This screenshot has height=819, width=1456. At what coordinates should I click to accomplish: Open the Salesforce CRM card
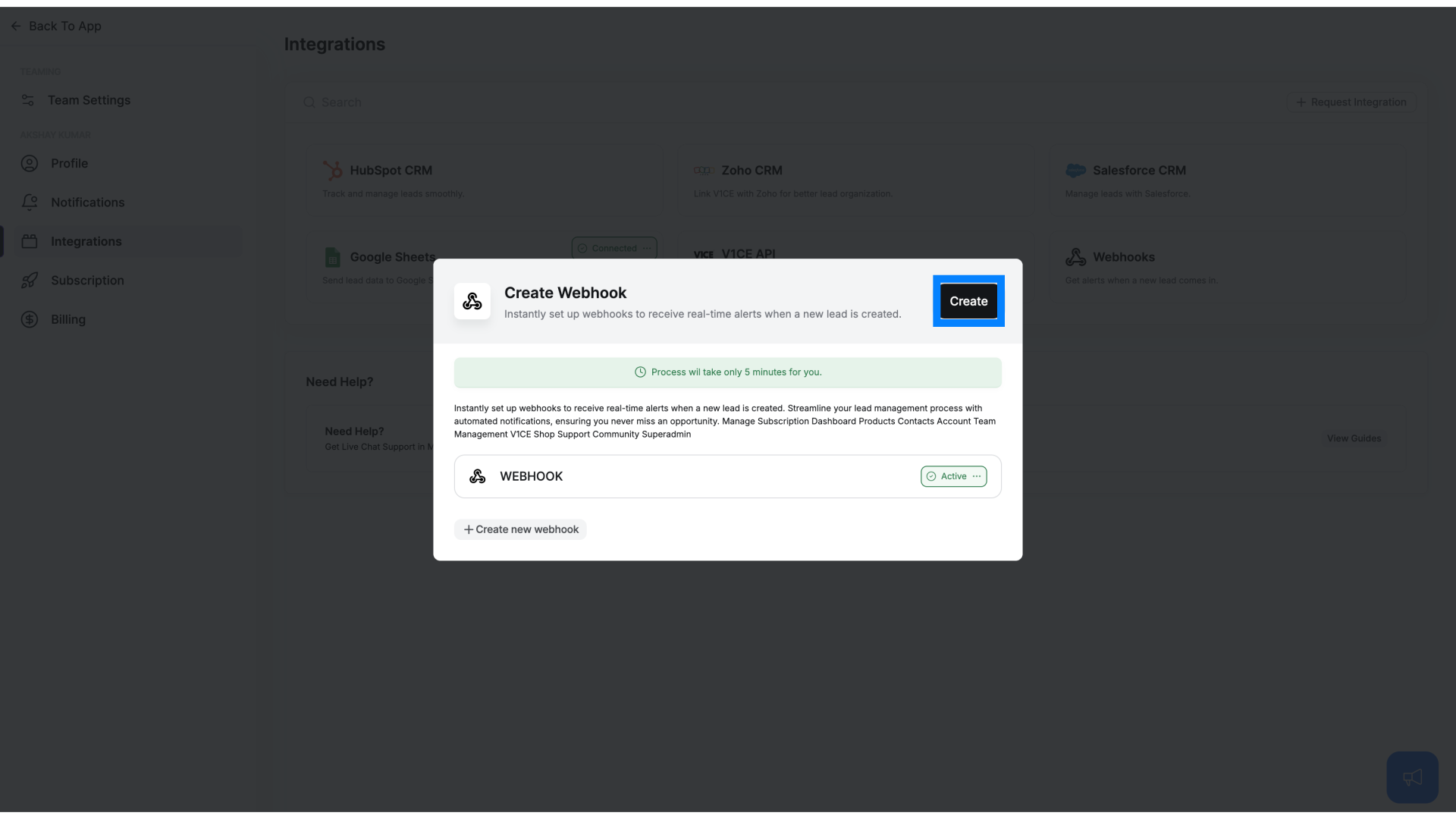[x=1227, y=180]
